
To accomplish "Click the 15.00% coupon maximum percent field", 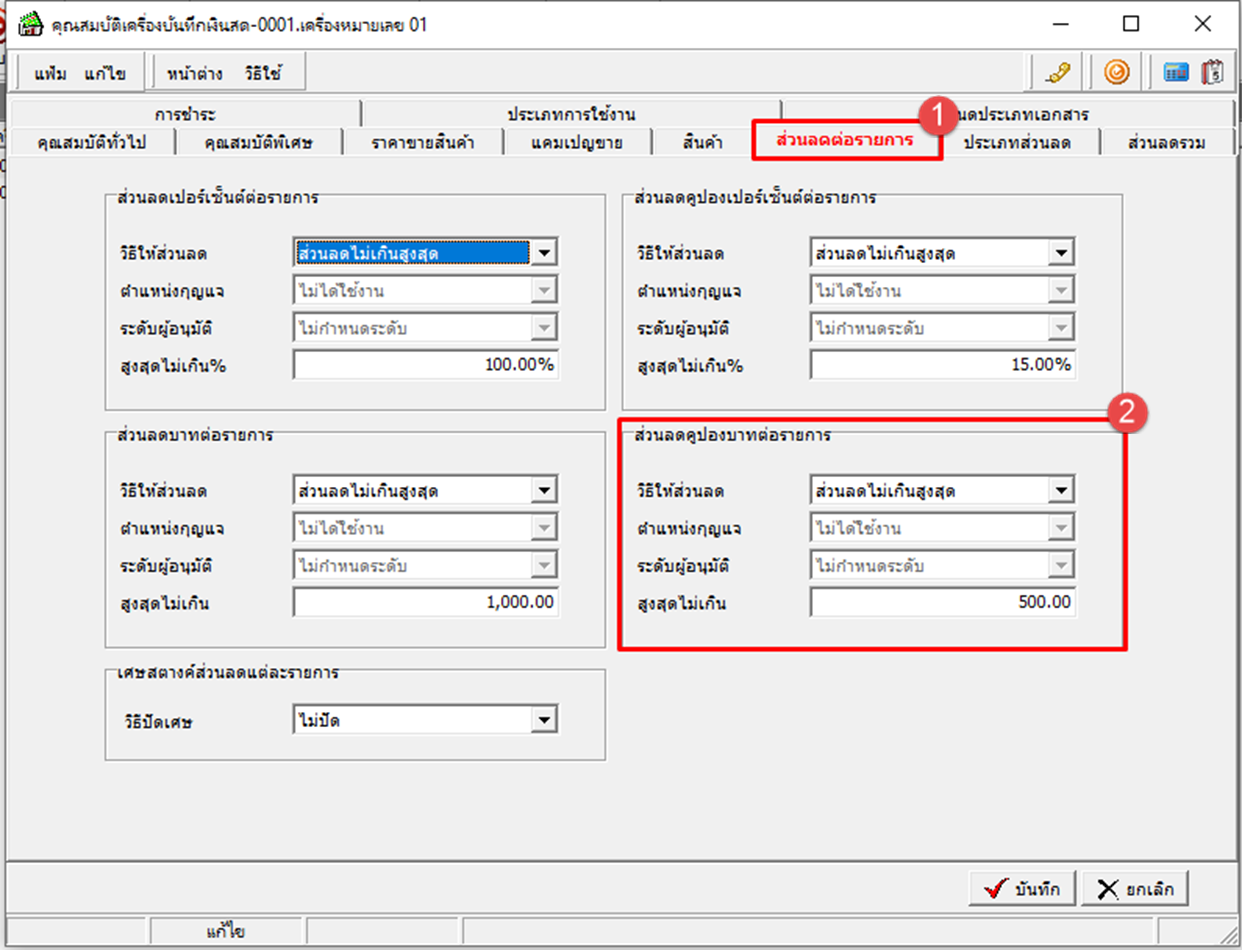I will click(943, 366).
